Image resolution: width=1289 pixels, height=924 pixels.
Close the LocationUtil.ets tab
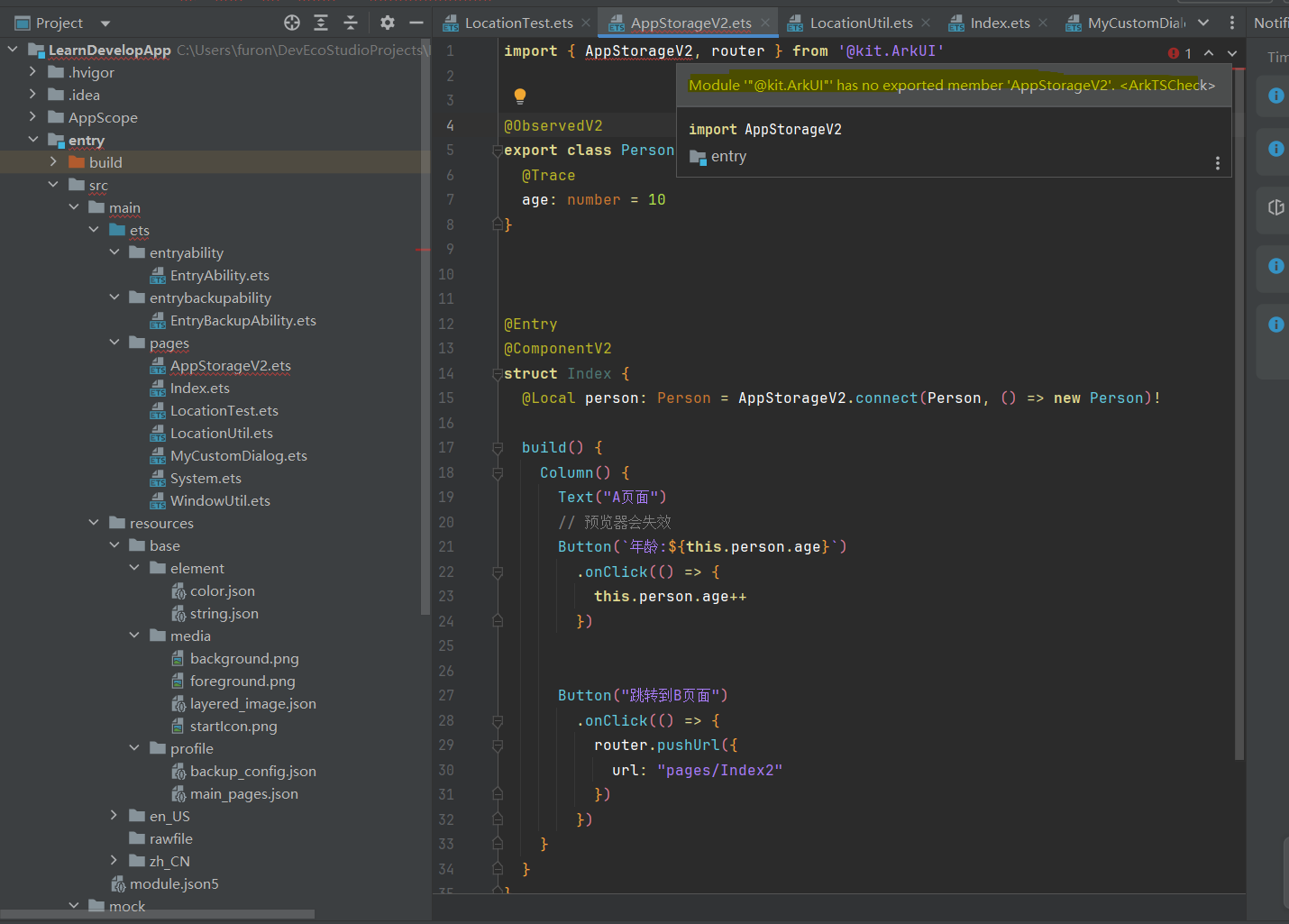point(926,23)
